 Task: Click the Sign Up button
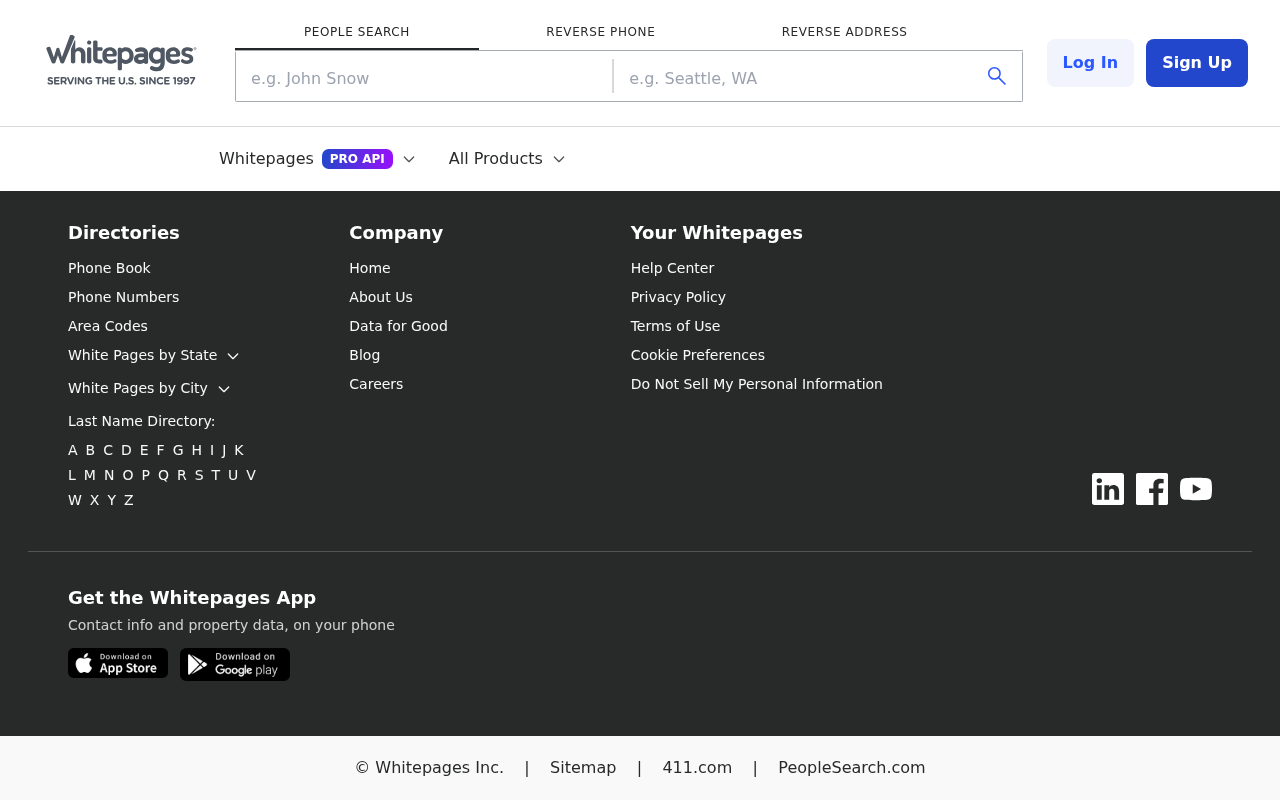click(1197, 63)
